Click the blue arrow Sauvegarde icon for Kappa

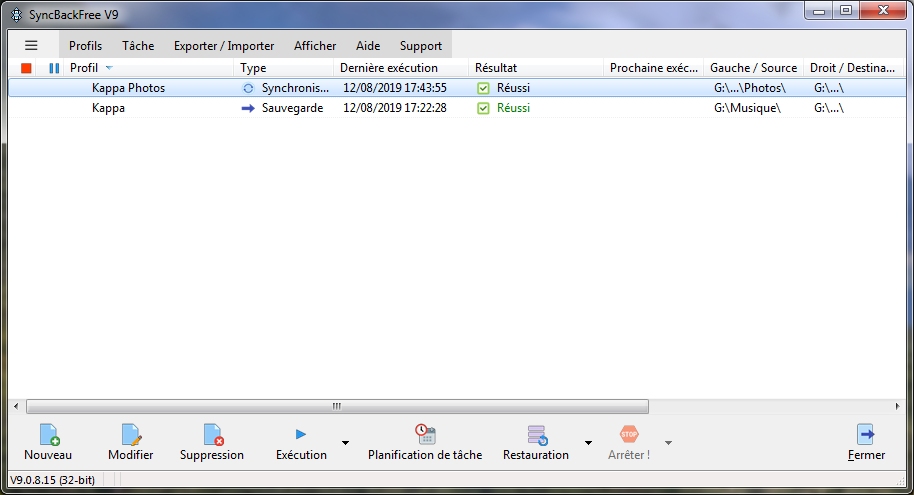pos(248,108)
